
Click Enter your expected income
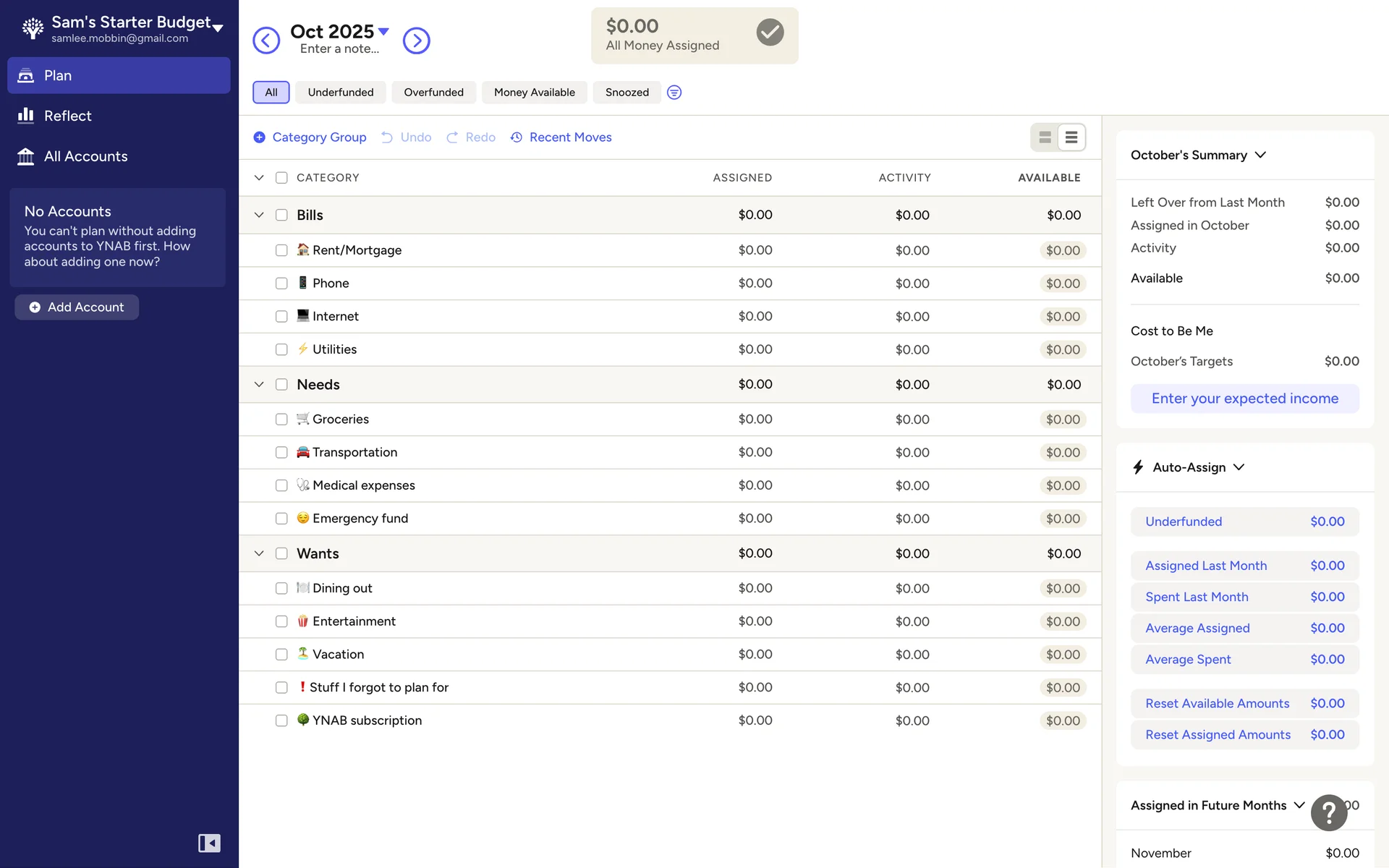tap(1244, 399)
